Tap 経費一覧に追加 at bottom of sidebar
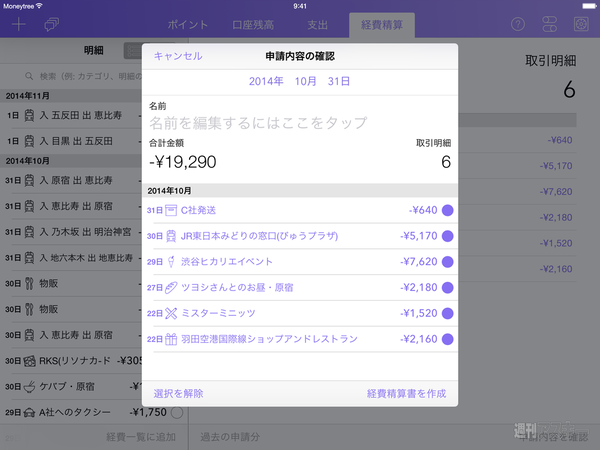Screen dimensions: 600x450 coord(141,437)
